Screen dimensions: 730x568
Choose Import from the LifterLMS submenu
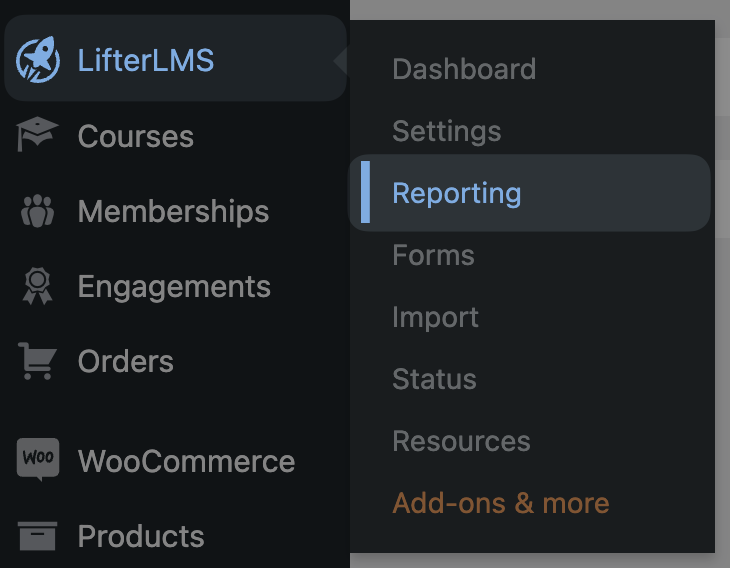(435, 317)
